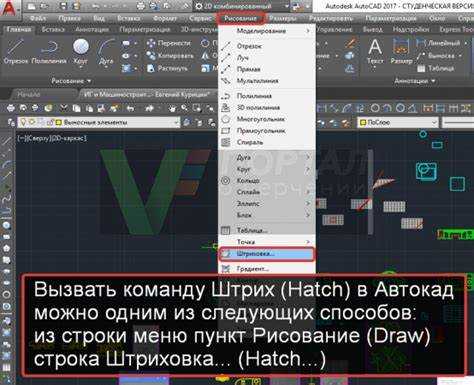The image size is (474, 385).
Task: Open the Вид menu
Action: pyautogui.click(x=99, y=18)
